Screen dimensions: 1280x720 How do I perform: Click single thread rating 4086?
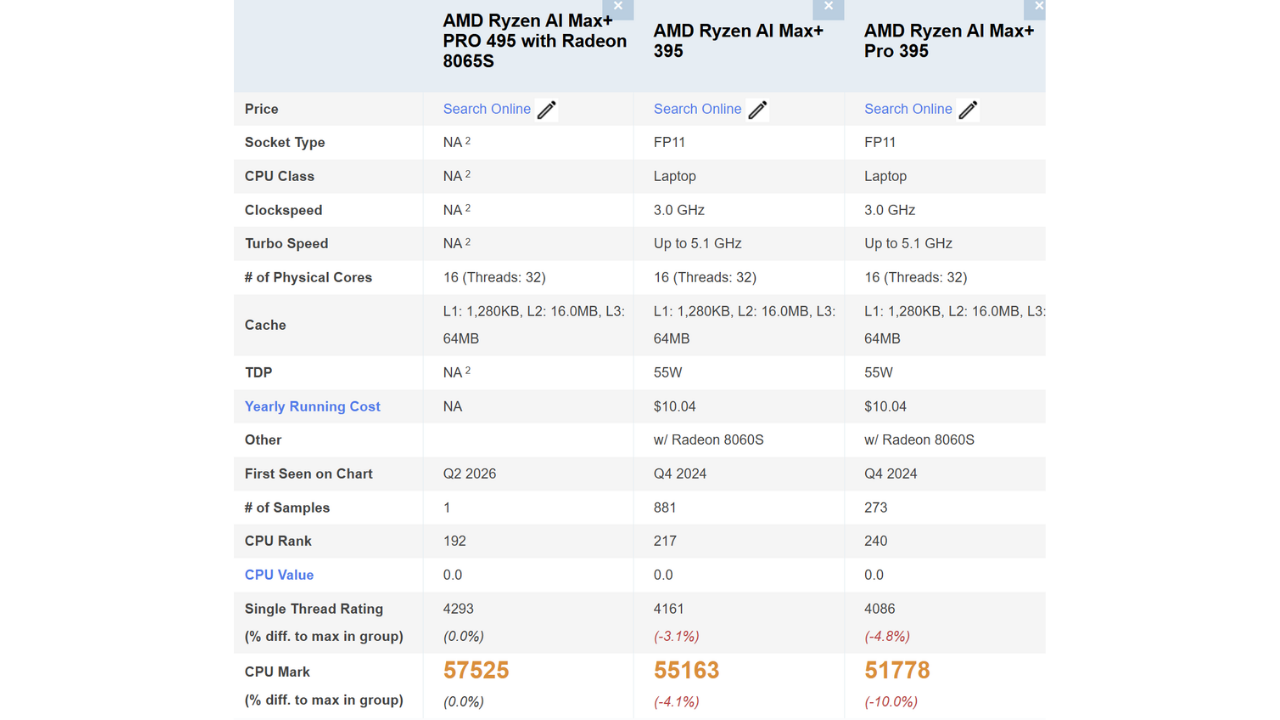(x=880, y=608)
